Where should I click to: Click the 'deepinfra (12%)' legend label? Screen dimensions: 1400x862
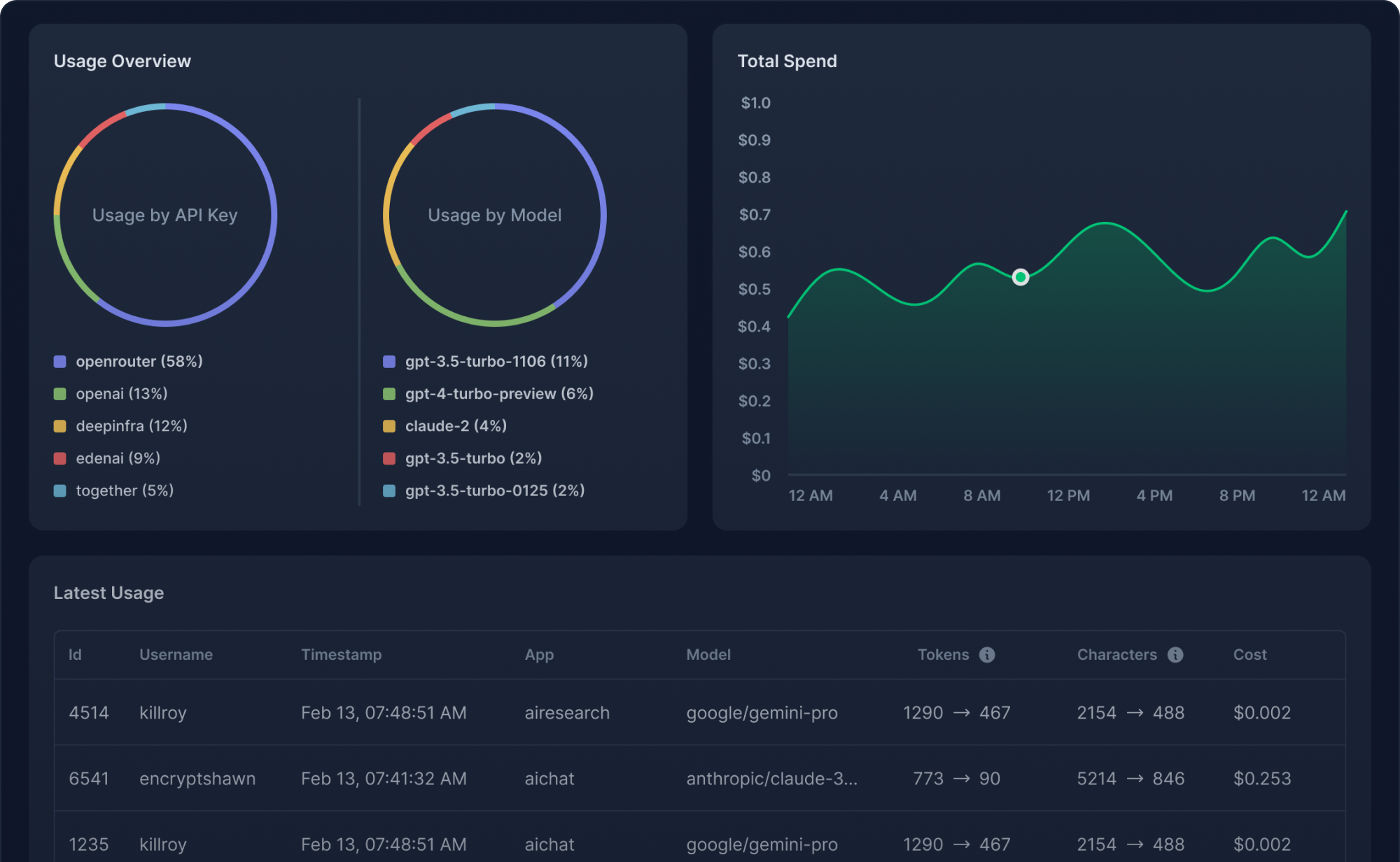(132, 426)
